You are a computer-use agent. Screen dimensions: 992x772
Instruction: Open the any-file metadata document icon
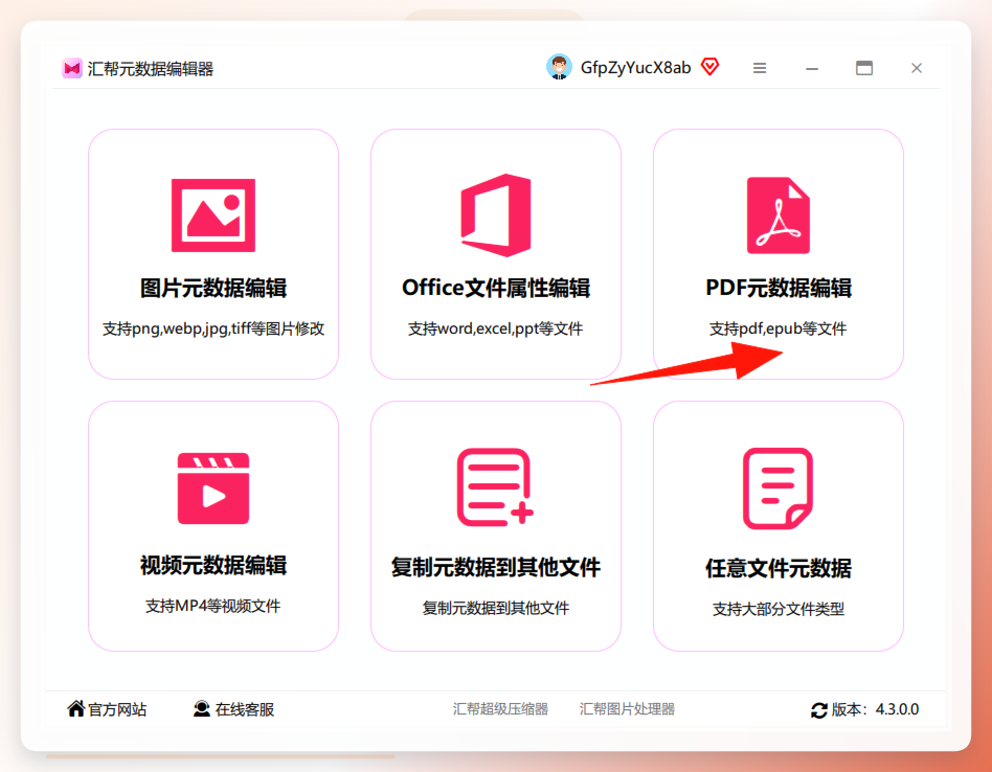point(778,488)
